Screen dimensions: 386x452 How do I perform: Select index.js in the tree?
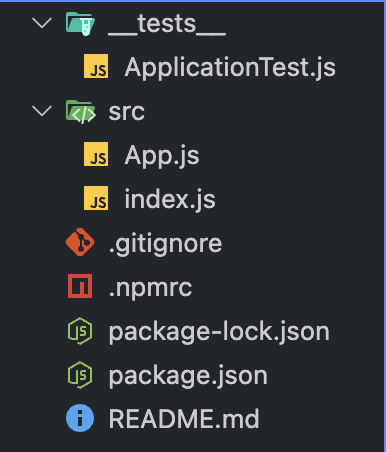tap(170, 199)
